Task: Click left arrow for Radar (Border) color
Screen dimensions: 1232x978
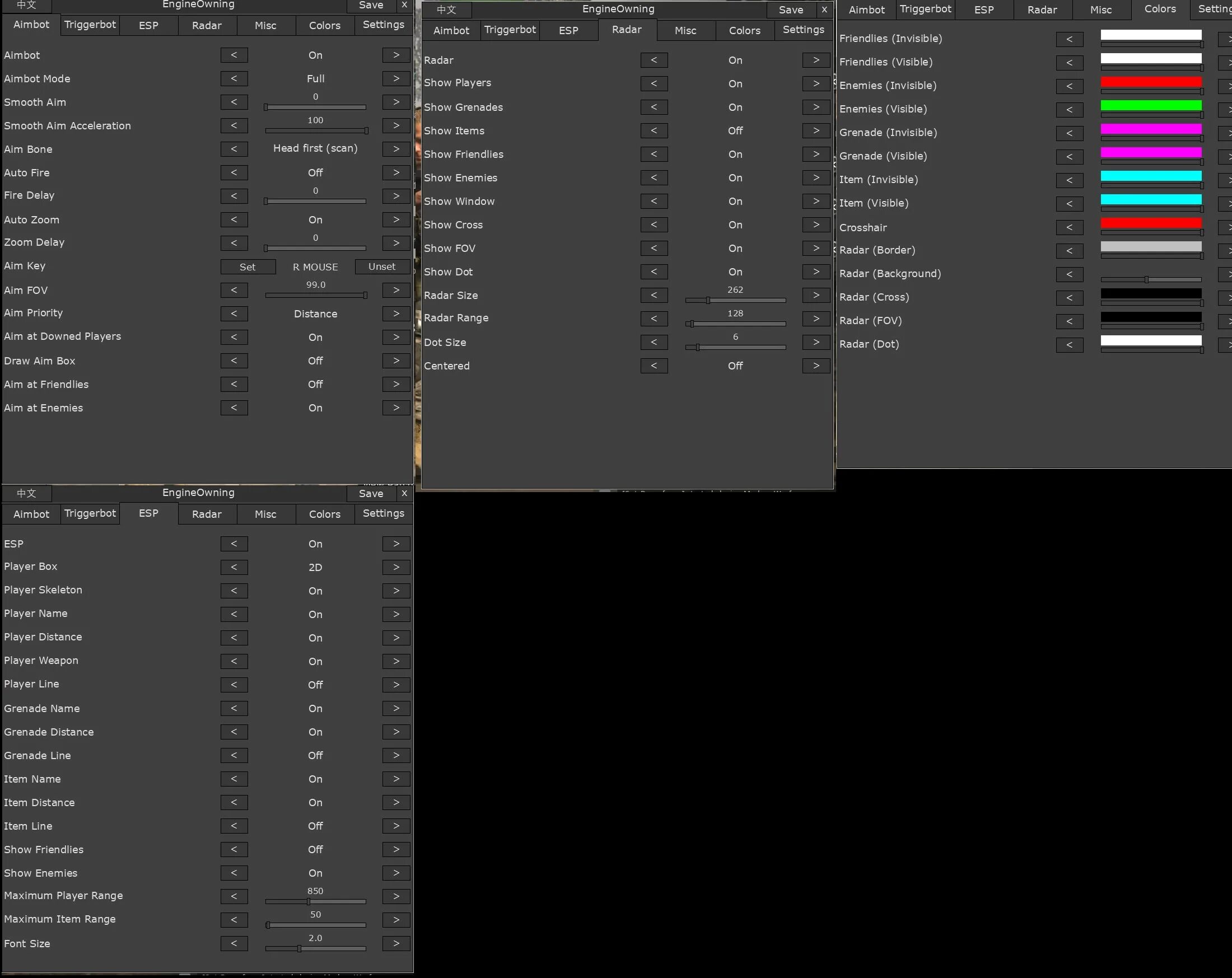Action: pyautogui.click(x=1070, y=251)
